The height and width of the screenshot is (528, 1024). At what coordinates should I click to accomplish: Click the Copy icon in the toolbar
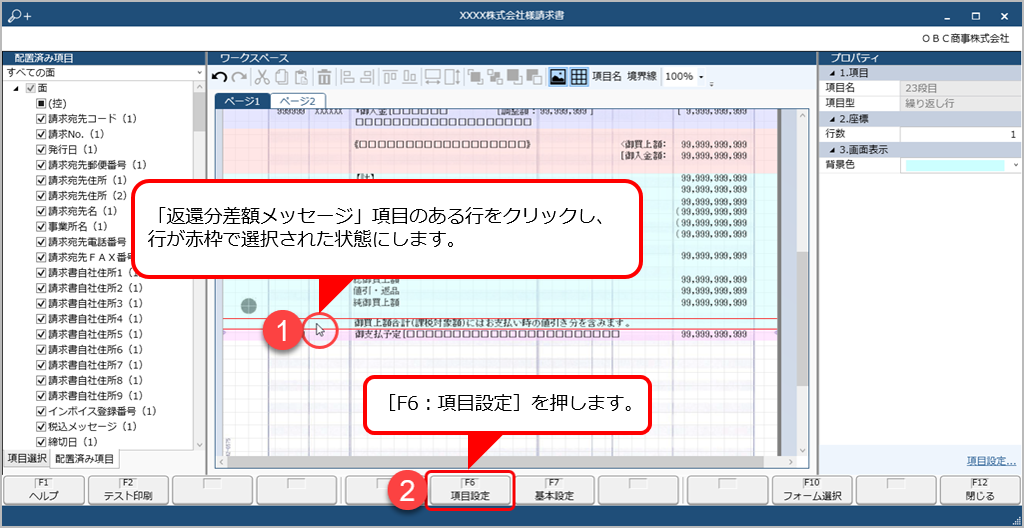[281, 77]
